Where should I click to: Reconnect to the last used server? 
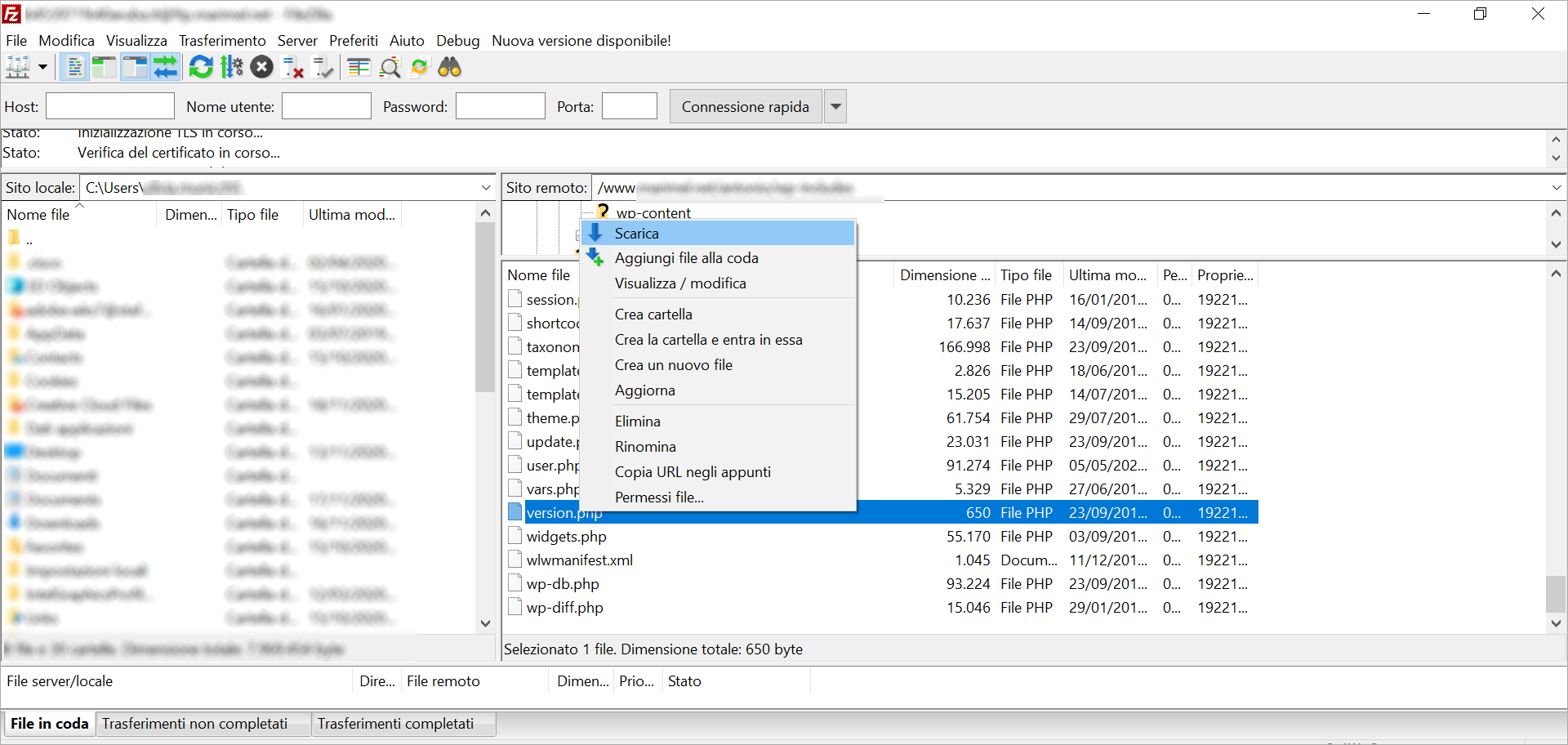point(323,67)
